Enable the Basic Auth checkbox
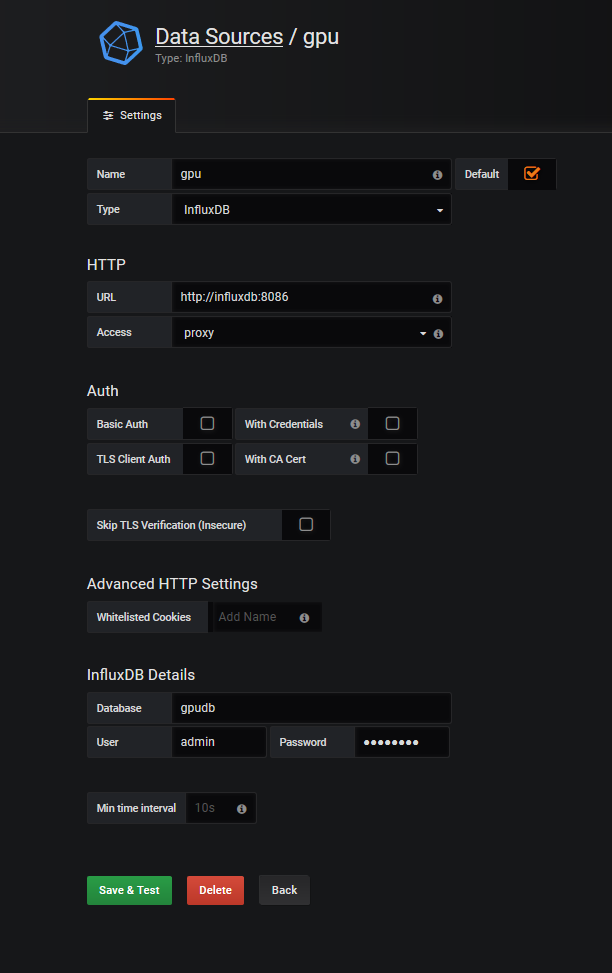The height and width of the screenshot is (973, 612). tap(207, 423)
